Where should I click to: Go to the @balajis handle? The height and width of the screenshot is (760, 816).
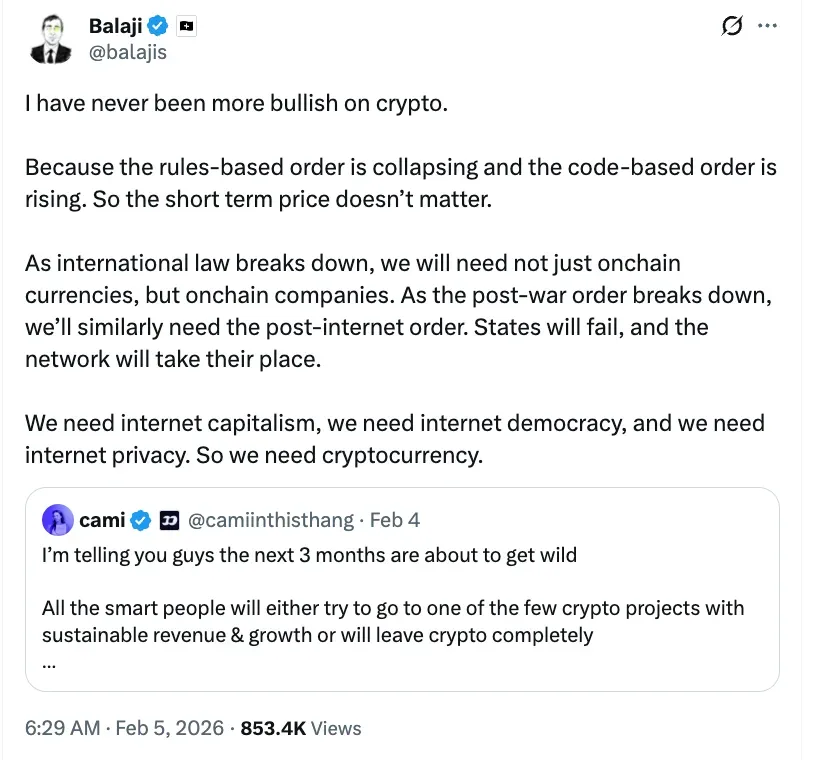pyautogui.click(x=127, y=52)
